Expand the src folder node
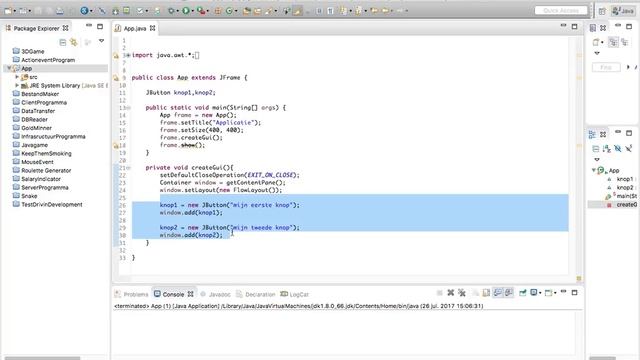 pos(17,77)
